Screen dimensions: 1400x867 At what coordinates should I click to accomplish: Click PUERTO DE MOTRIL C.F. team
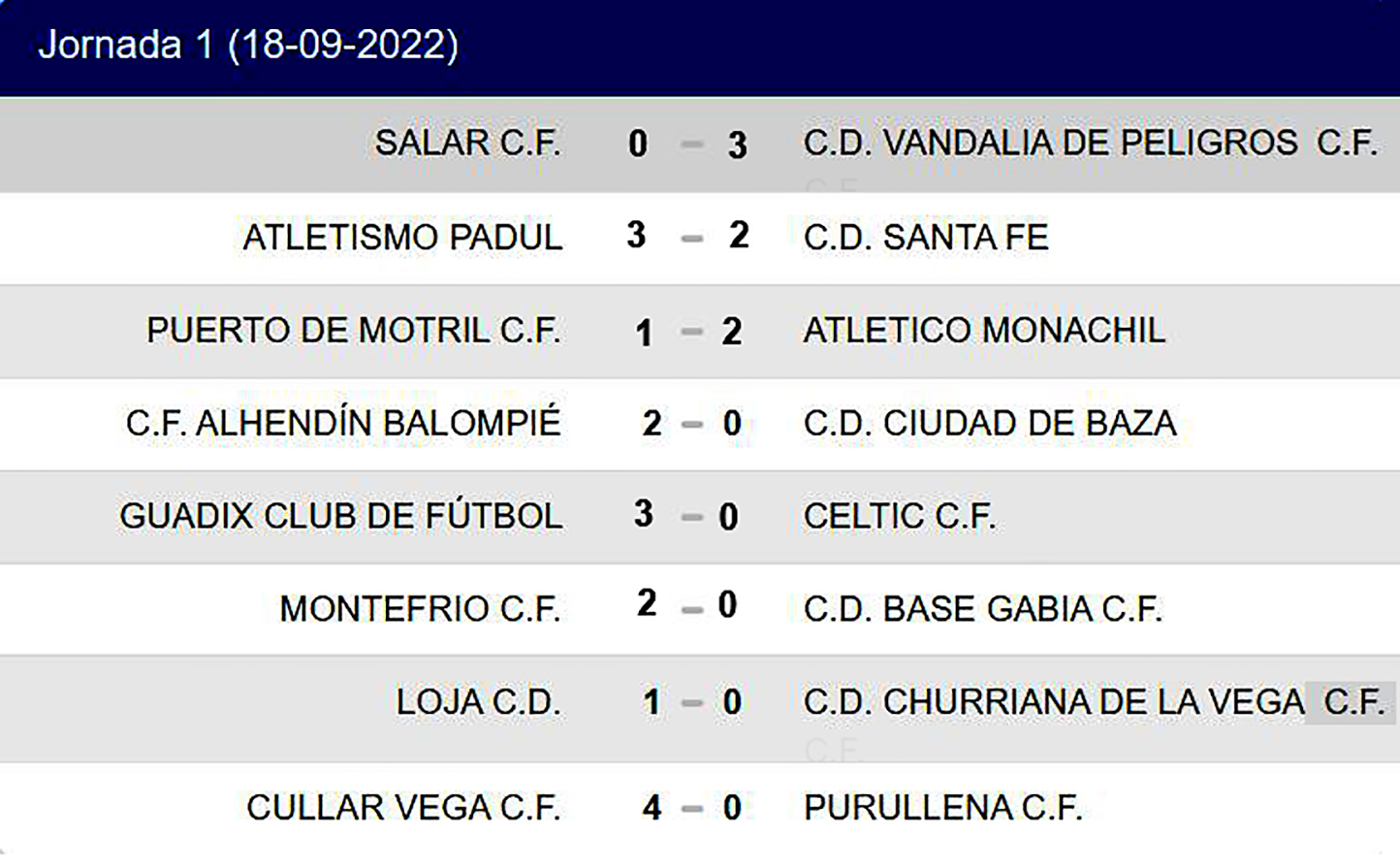click(x=354, y=331)
